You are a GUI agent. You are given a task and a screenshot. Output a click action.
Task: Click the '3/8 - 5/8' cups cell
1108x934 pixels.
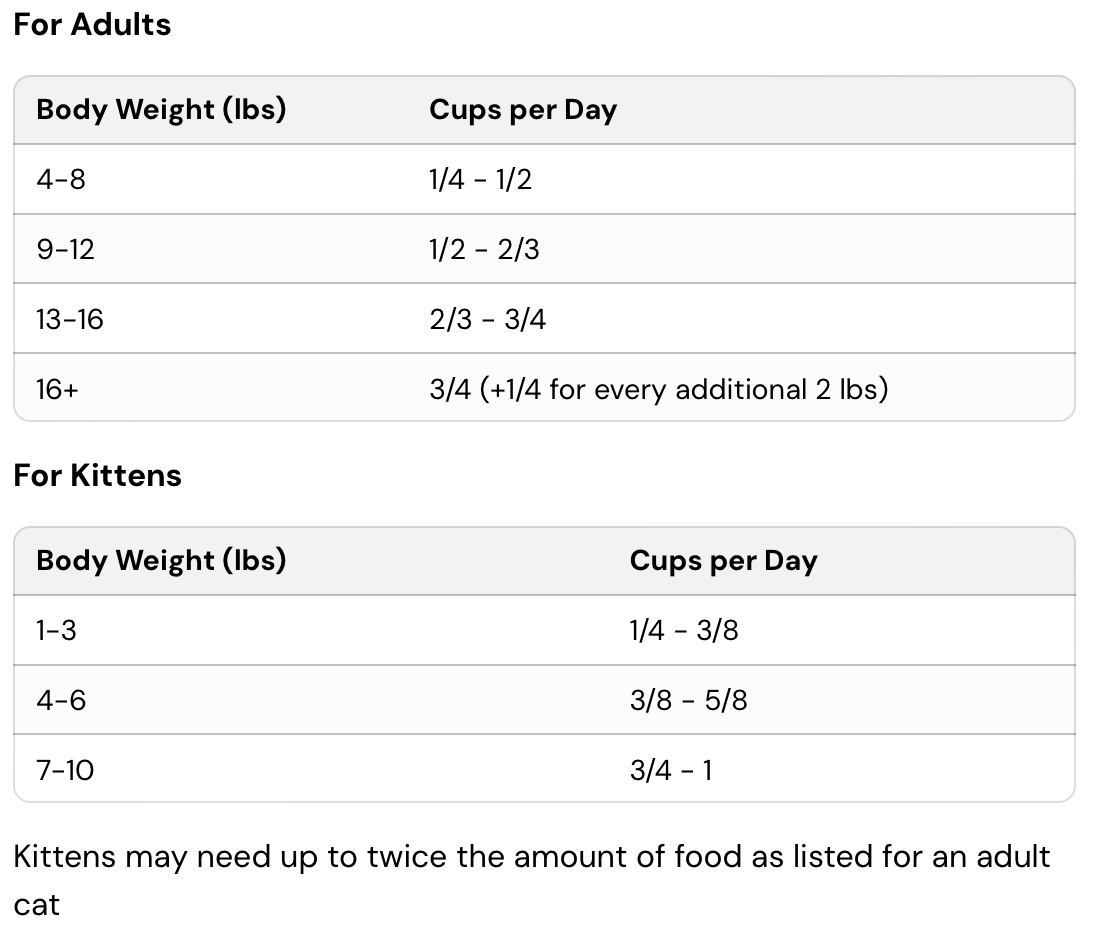[688, 700]
